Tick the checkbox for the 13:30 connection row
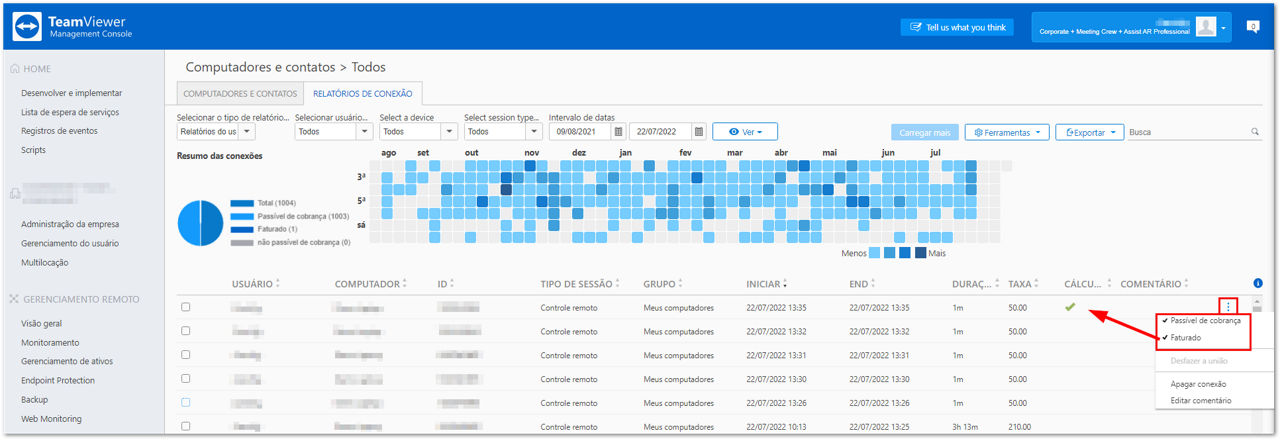Screen dimensions: 1280x440 click(186, 379)
